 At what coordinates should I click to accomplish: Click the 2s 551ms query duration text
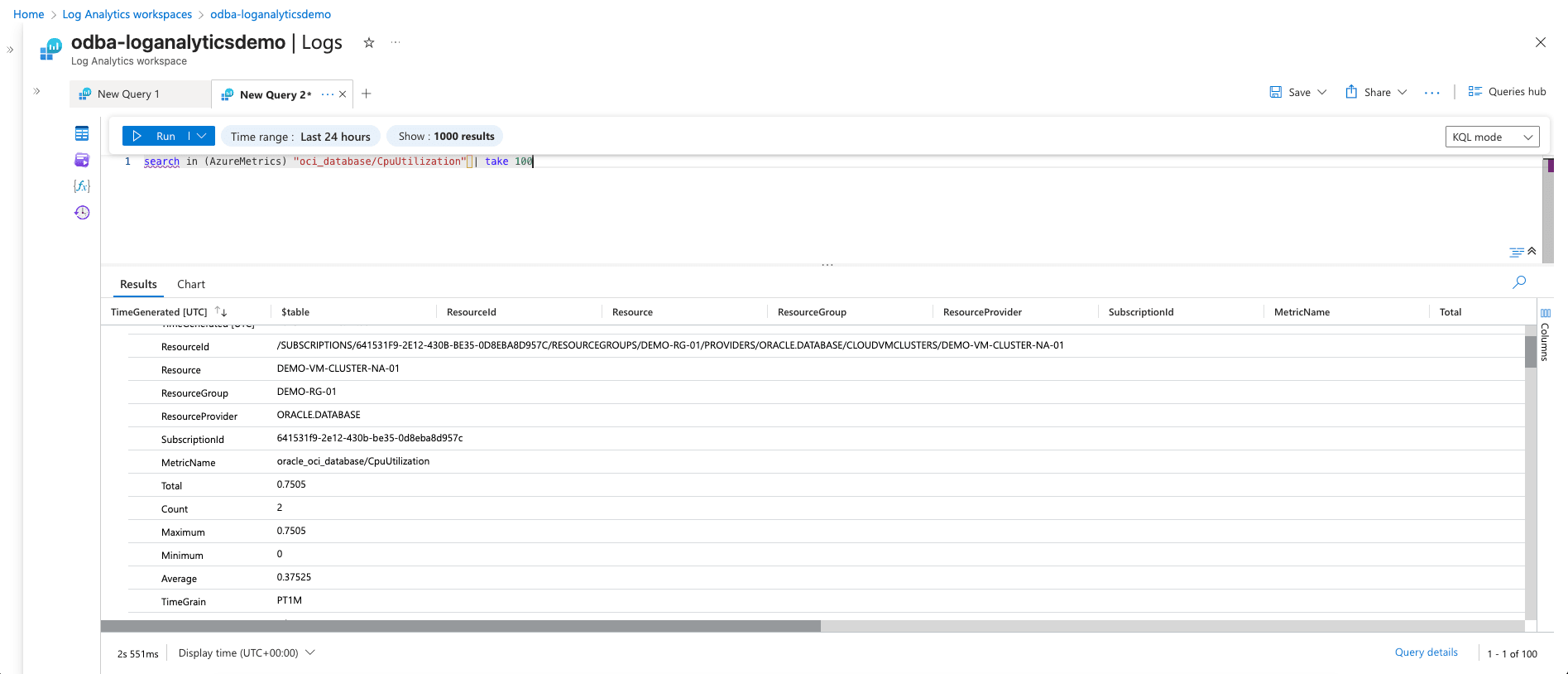point(137,654)
